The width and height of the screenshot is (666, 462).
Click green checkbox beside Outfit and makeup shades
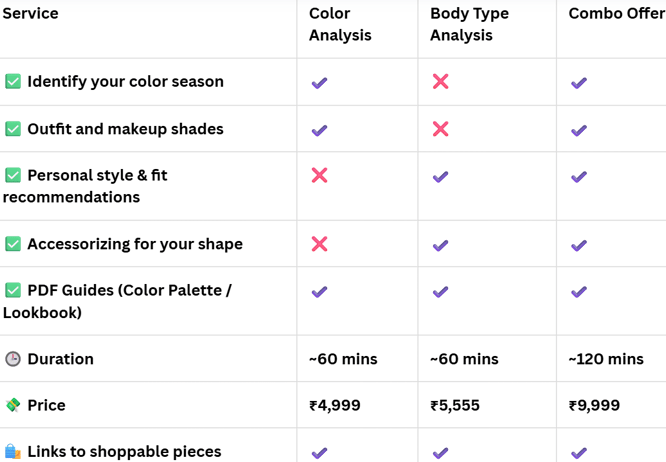point(13,129)
